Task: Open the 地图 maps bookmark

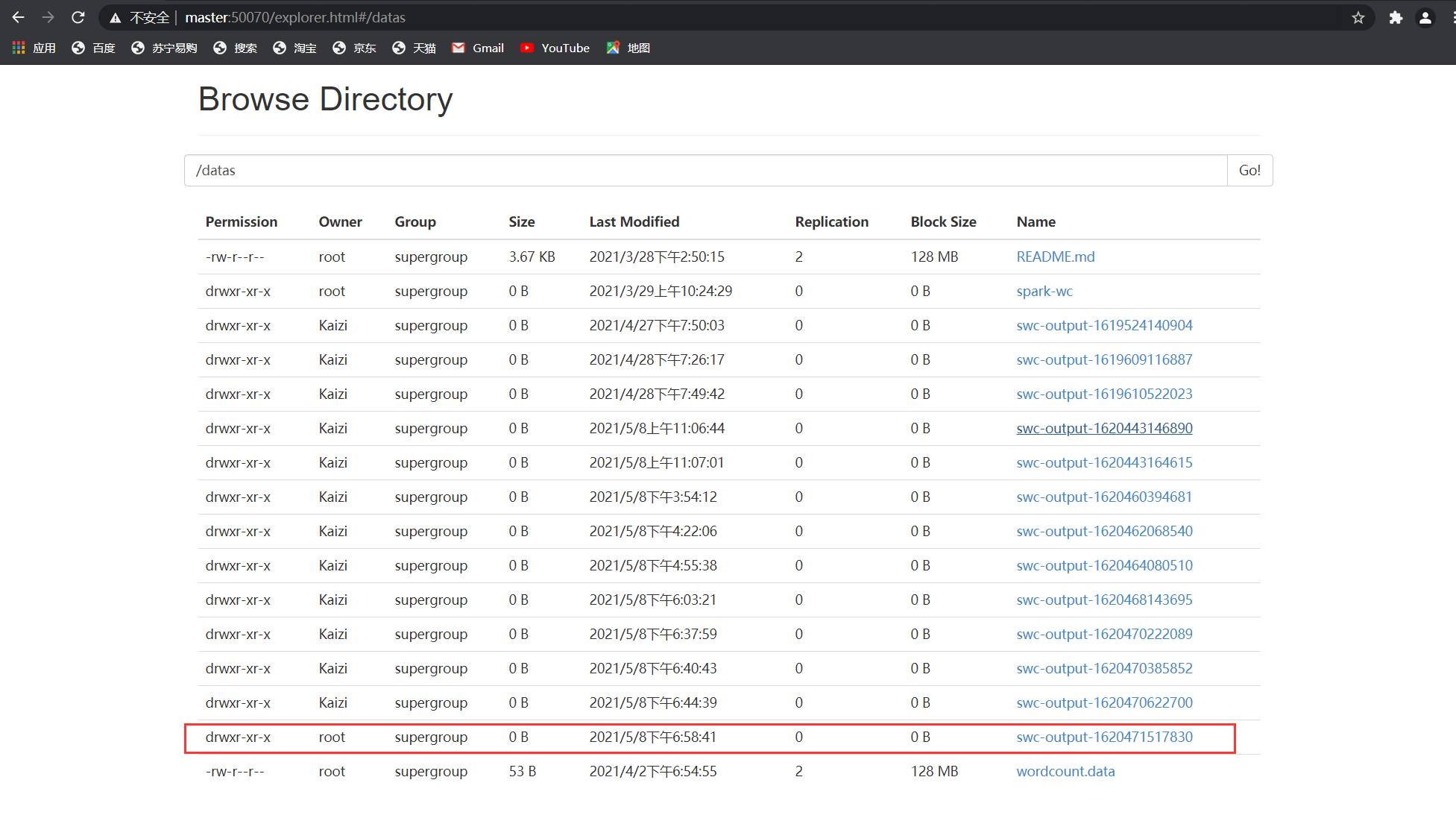Action: coord(628,48)
